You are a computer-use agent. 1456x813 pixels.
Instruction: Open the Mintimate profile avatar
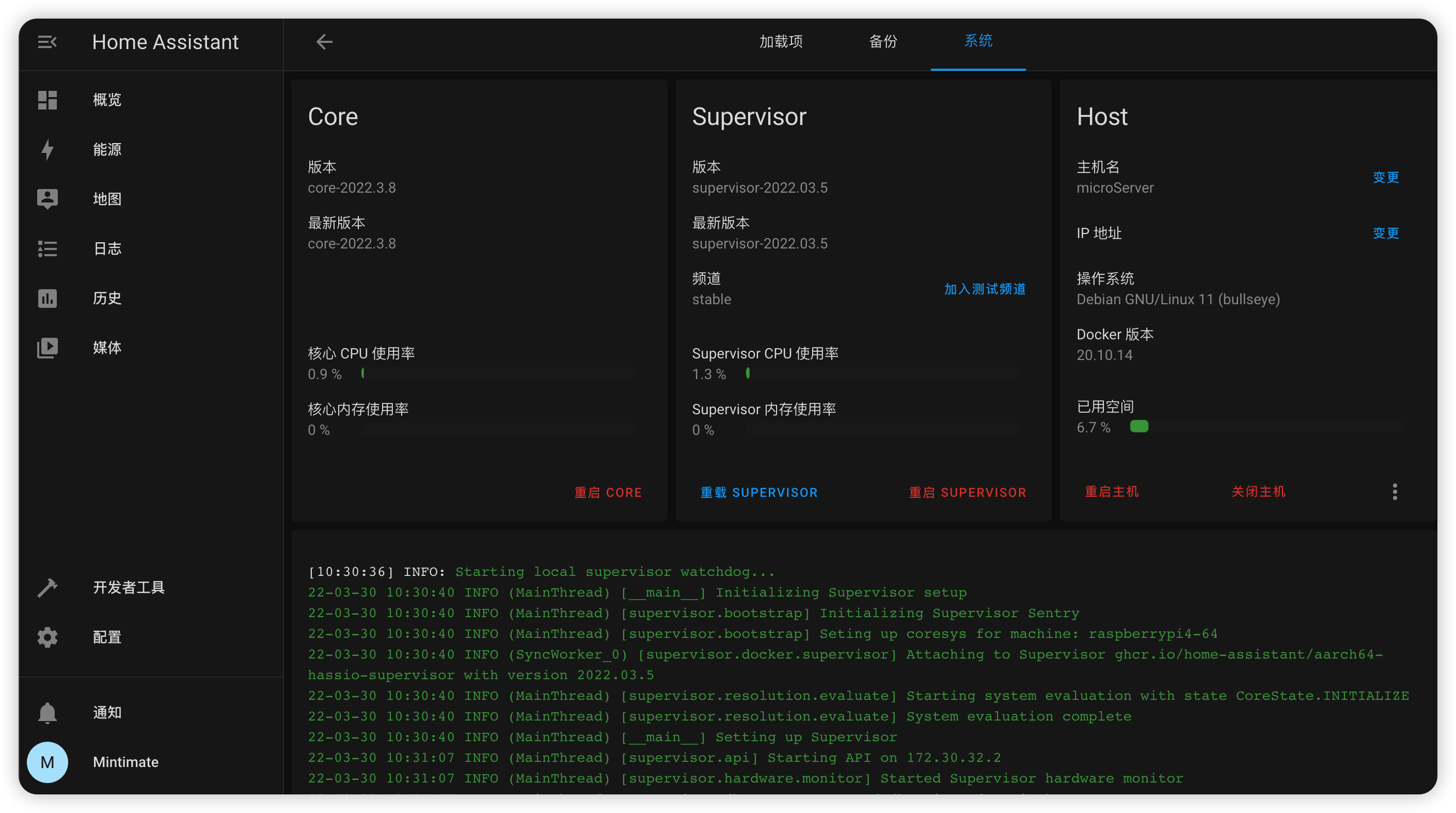click(48, 762)
